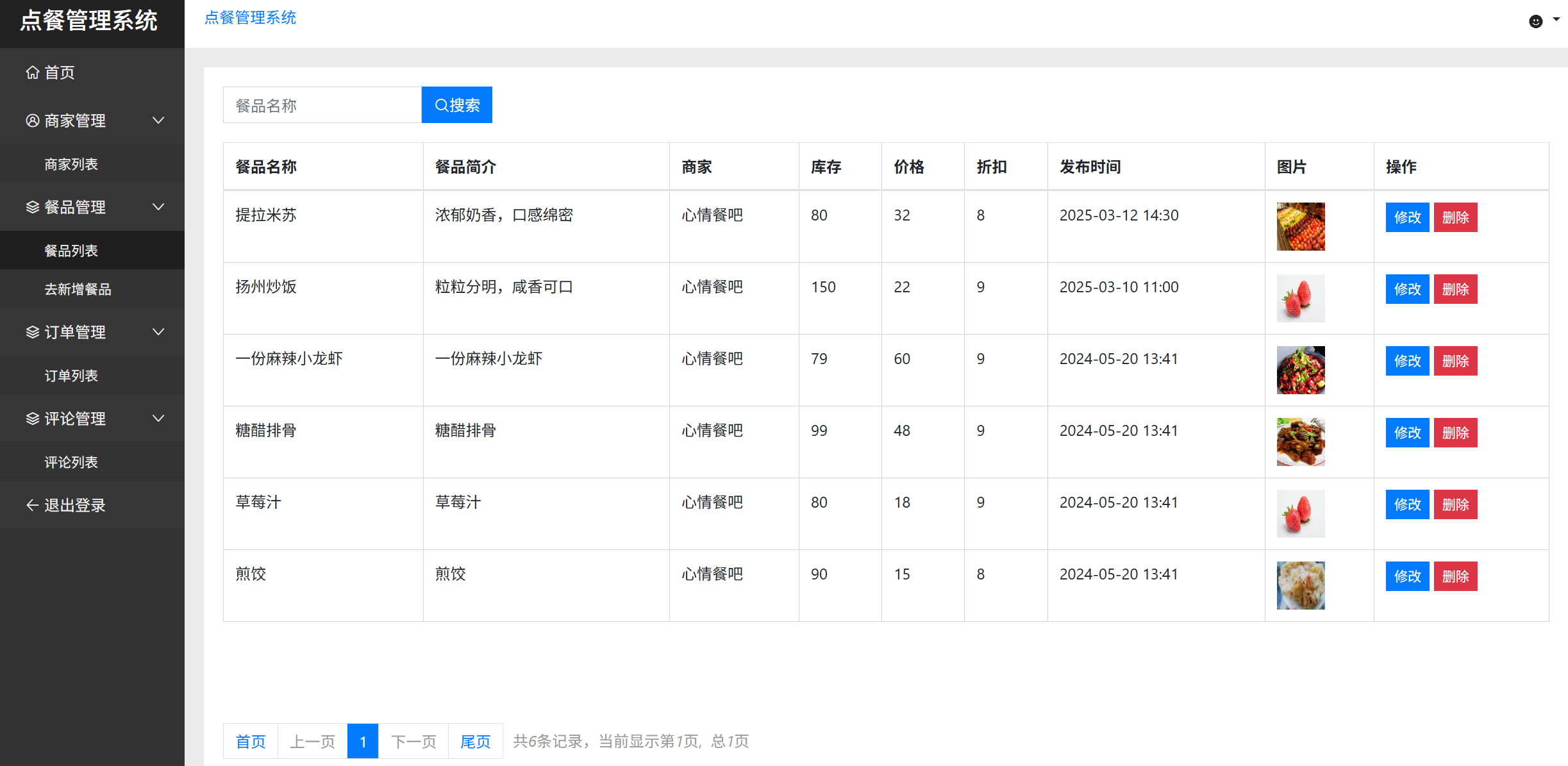Open the user dropdown caret at top right
1568x766 pixels.
click(1556, 19)
